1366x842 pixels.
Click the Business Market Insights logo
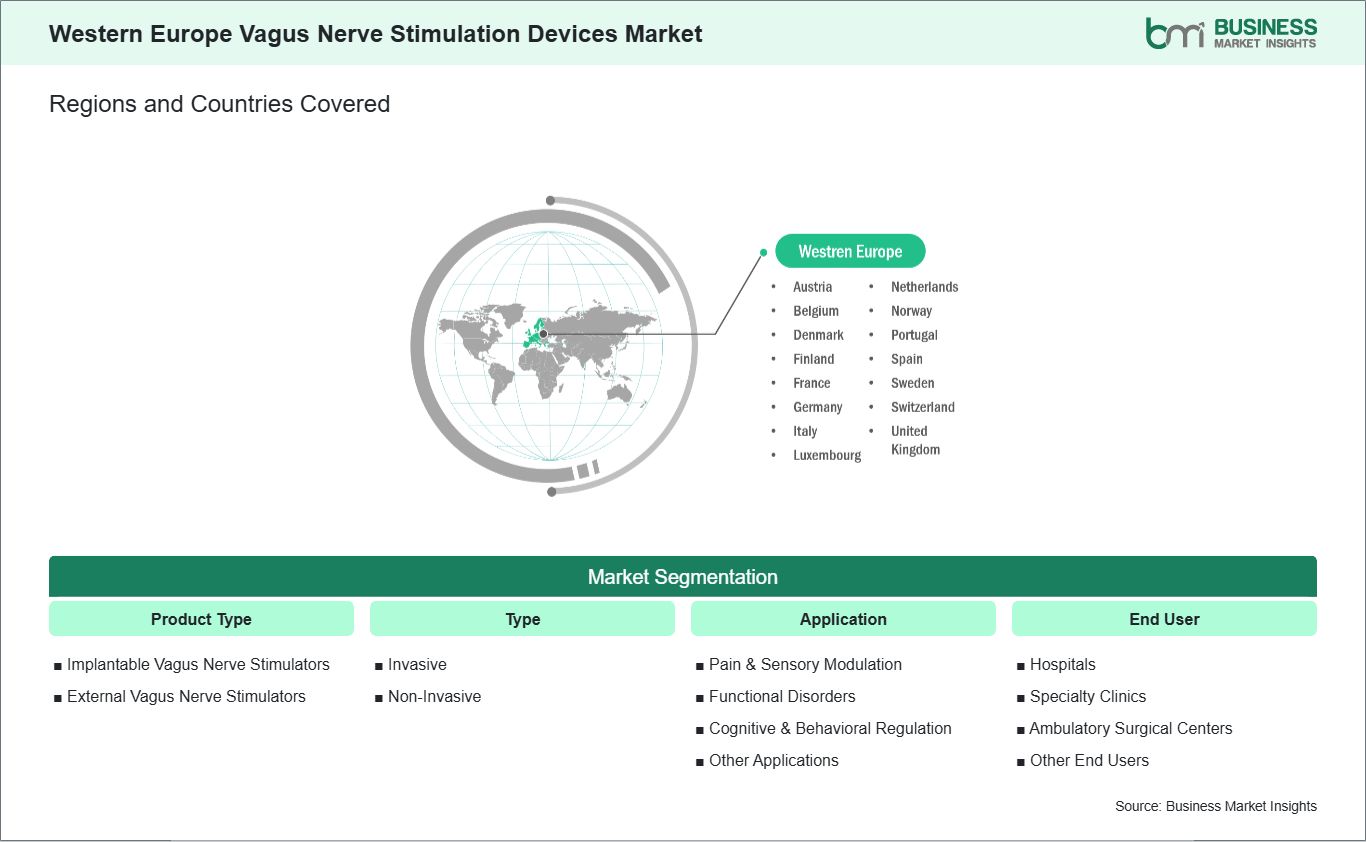tap(1231, 33)
